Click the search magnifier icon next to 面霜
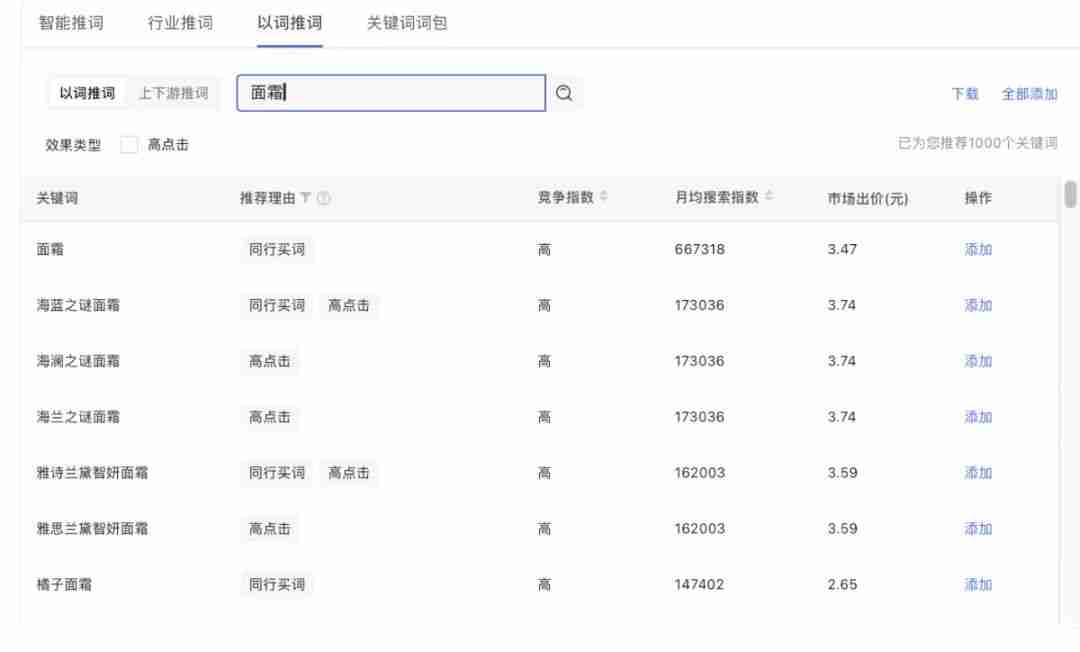 [x=564, y=92]
